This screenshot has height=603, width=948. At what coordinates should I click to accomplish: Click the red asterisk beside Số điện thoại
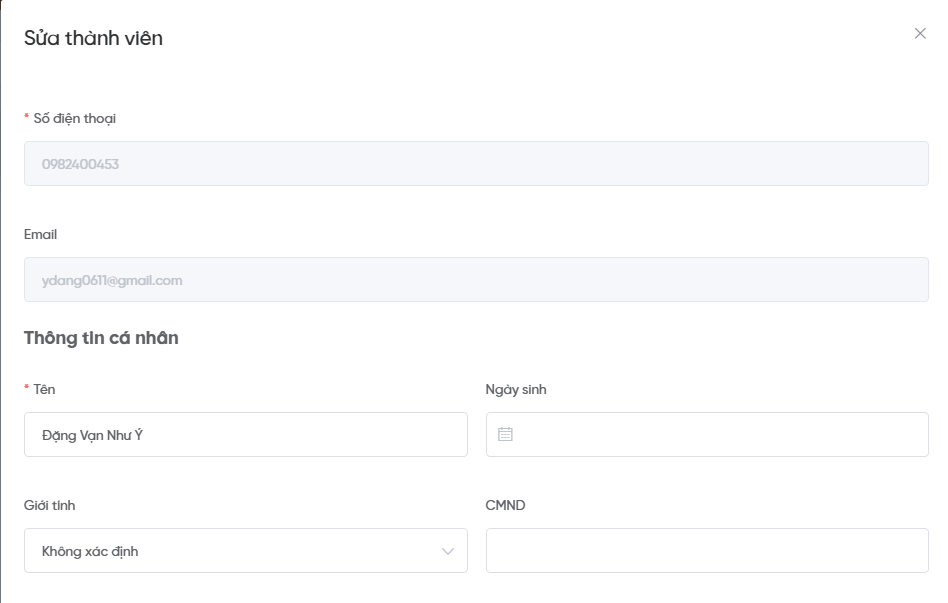[x=27, y=118]
